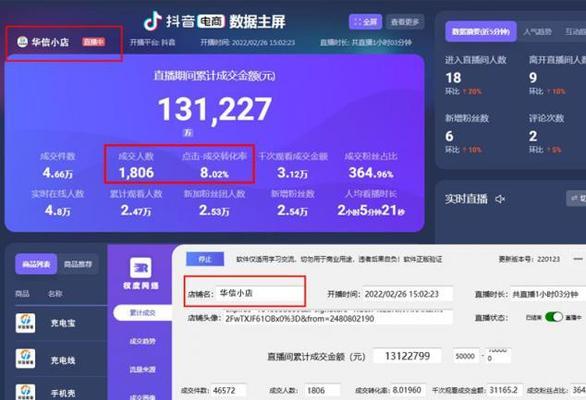This screenshot has height=400, width=586.
Task: Click the dashboard 新增粉丝数 value 2.54万
Action: point(293,210)
